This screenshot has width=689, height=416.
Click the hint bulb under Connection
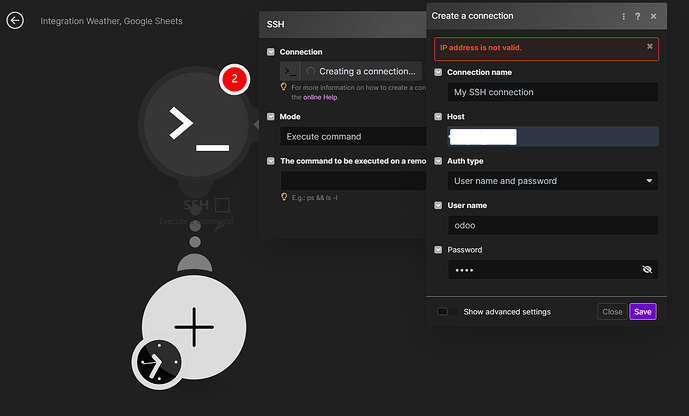click(x=284, y=87)
